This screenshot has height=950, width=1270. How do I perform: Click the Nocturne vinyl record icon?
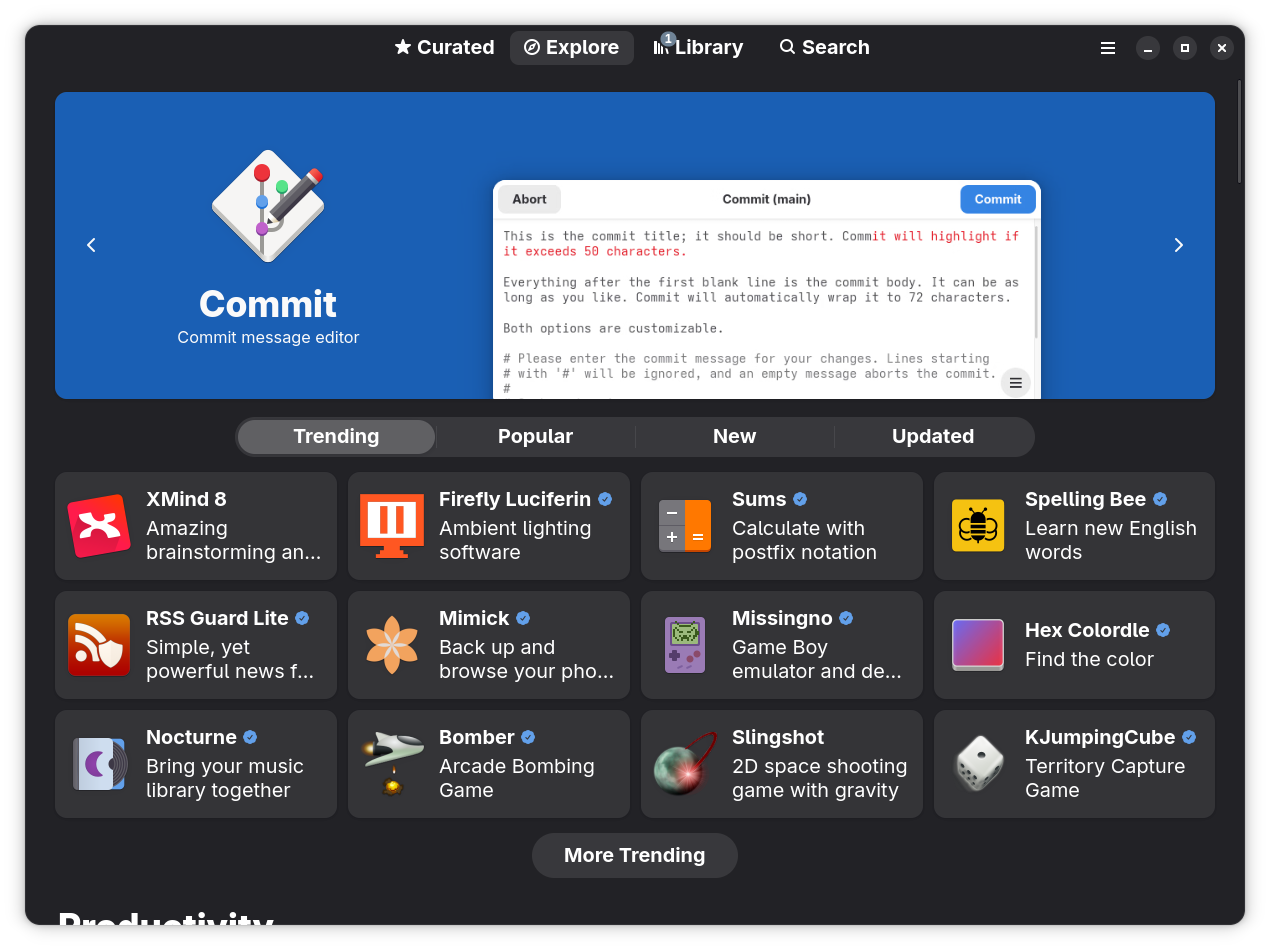pos(99,764)
